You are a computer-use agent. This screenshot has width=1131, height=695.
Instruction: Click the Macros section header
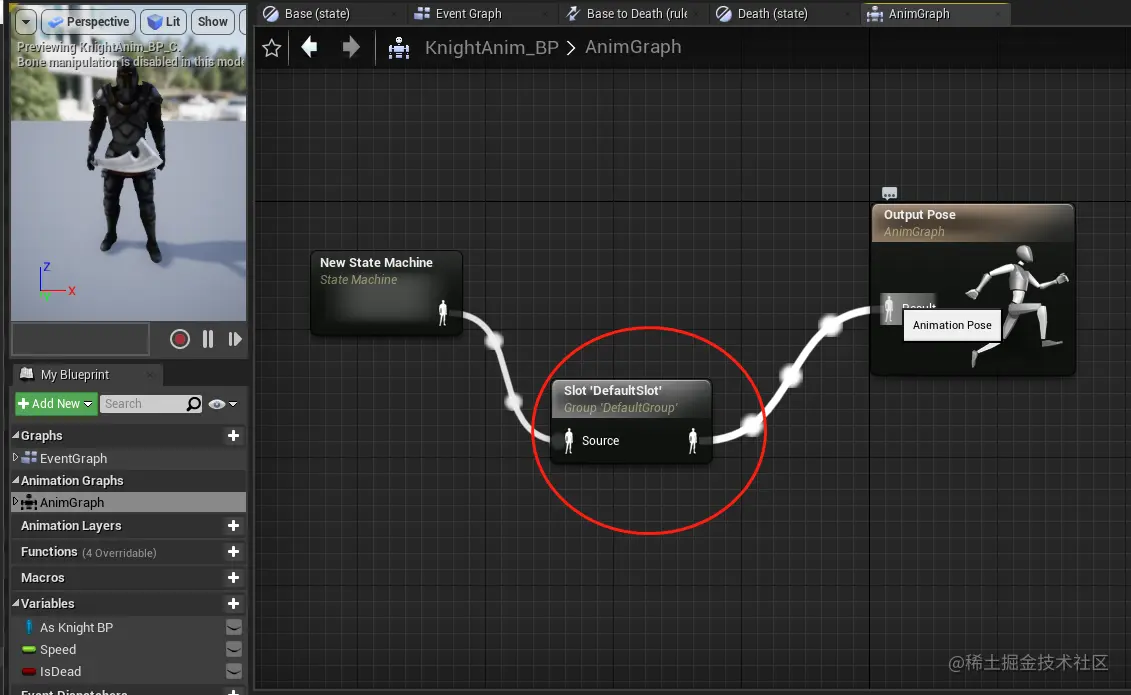43,577
